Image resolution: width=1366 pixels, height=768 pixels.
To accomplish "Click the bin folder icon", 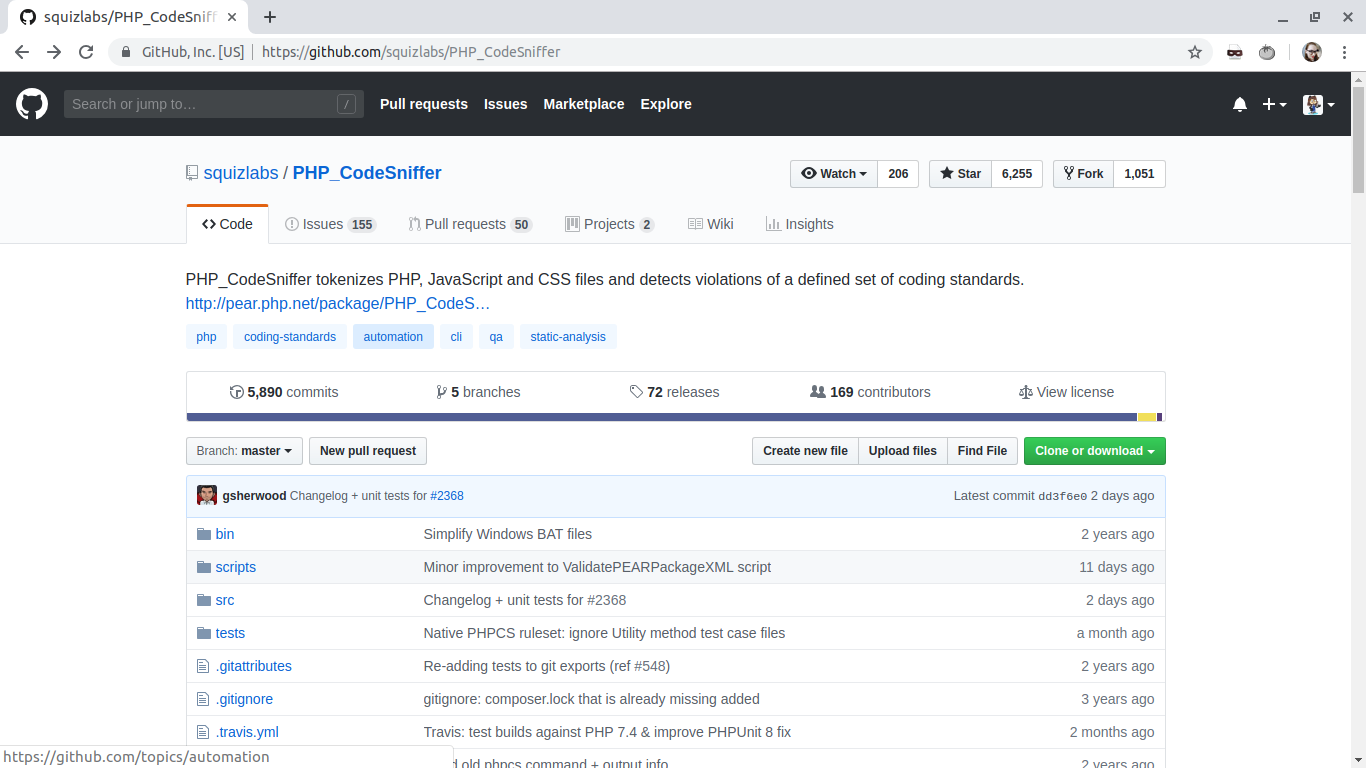I will pos(204,534).
